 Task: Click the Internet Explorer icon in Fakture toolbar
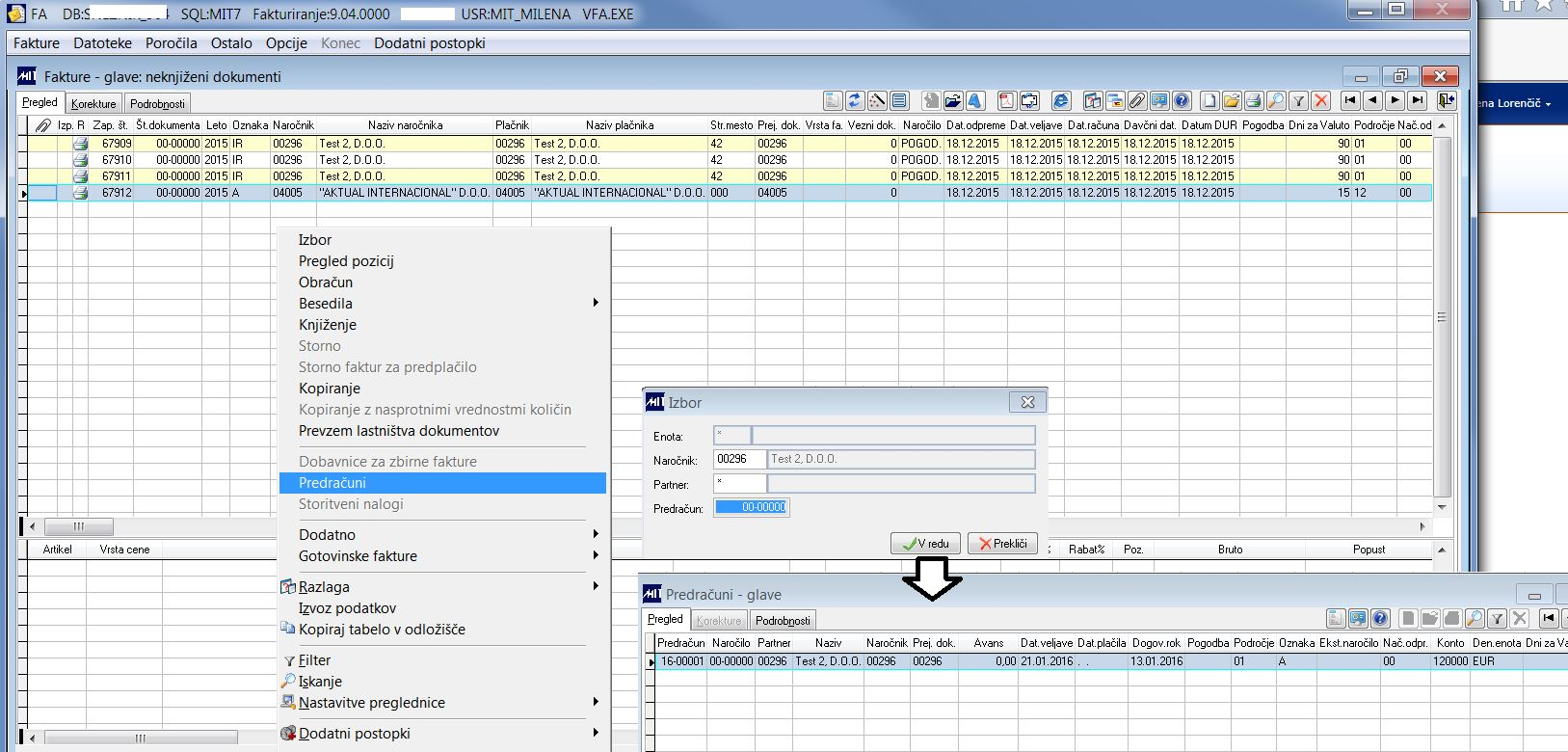(1061, 101)
